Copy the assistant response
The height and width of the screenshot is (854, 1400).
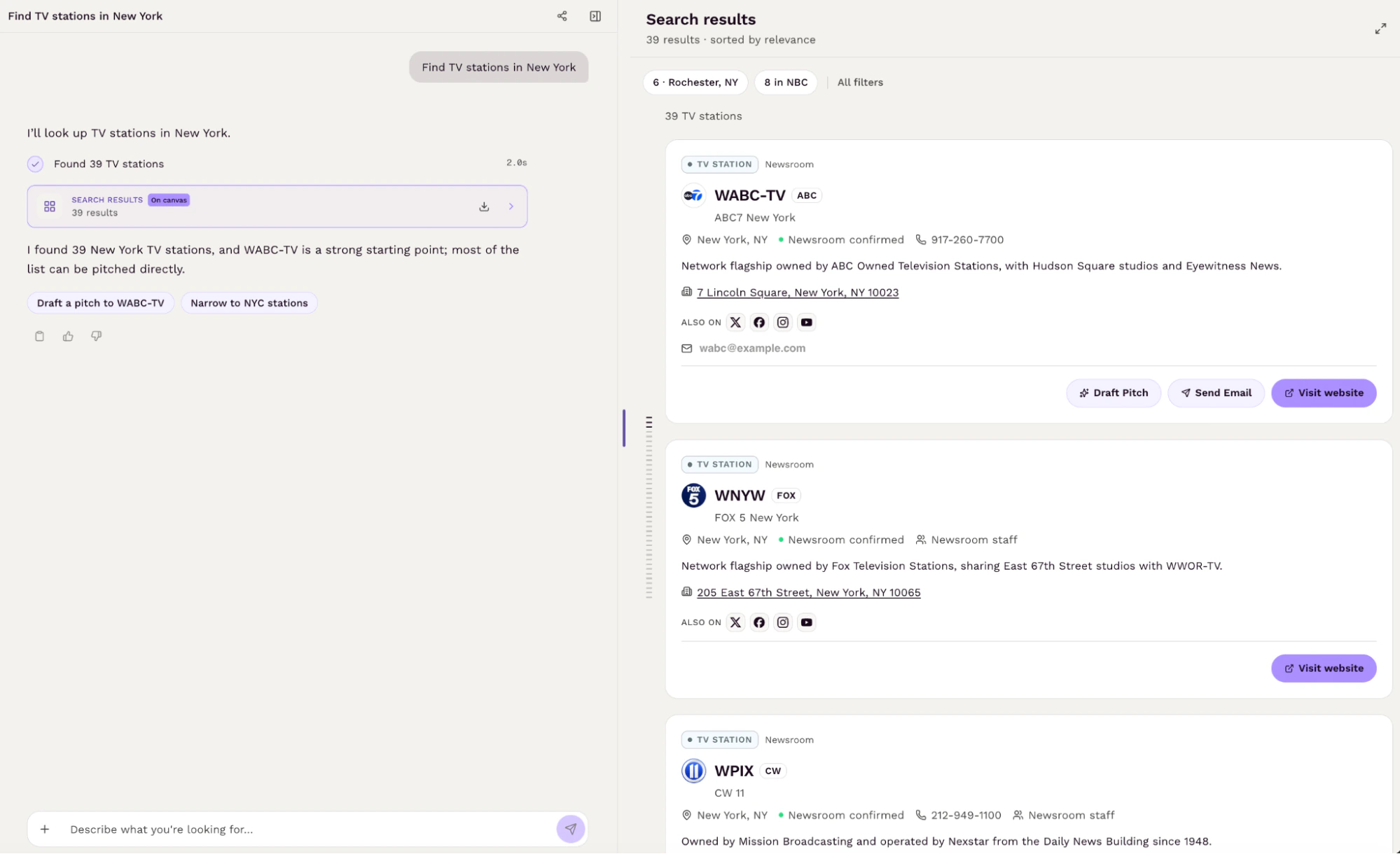39,336
